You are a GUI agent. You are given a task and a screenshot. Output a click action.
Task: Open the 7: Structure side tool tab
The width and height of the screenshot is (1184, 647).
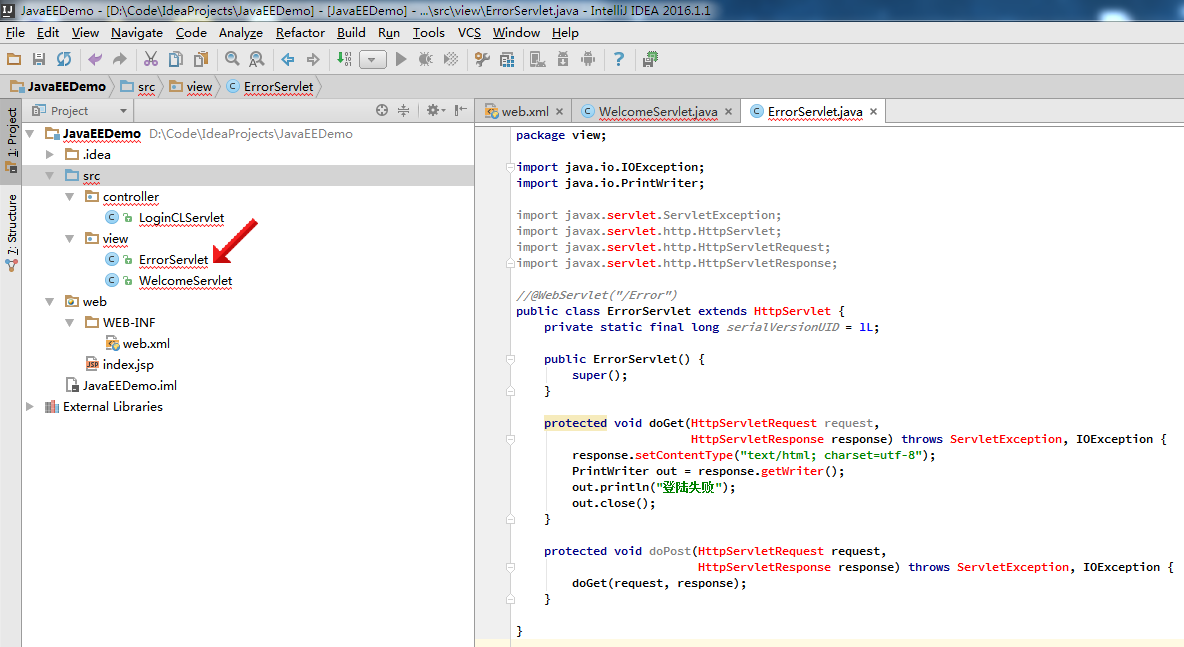pyautogui.click(x=11, y=232)
